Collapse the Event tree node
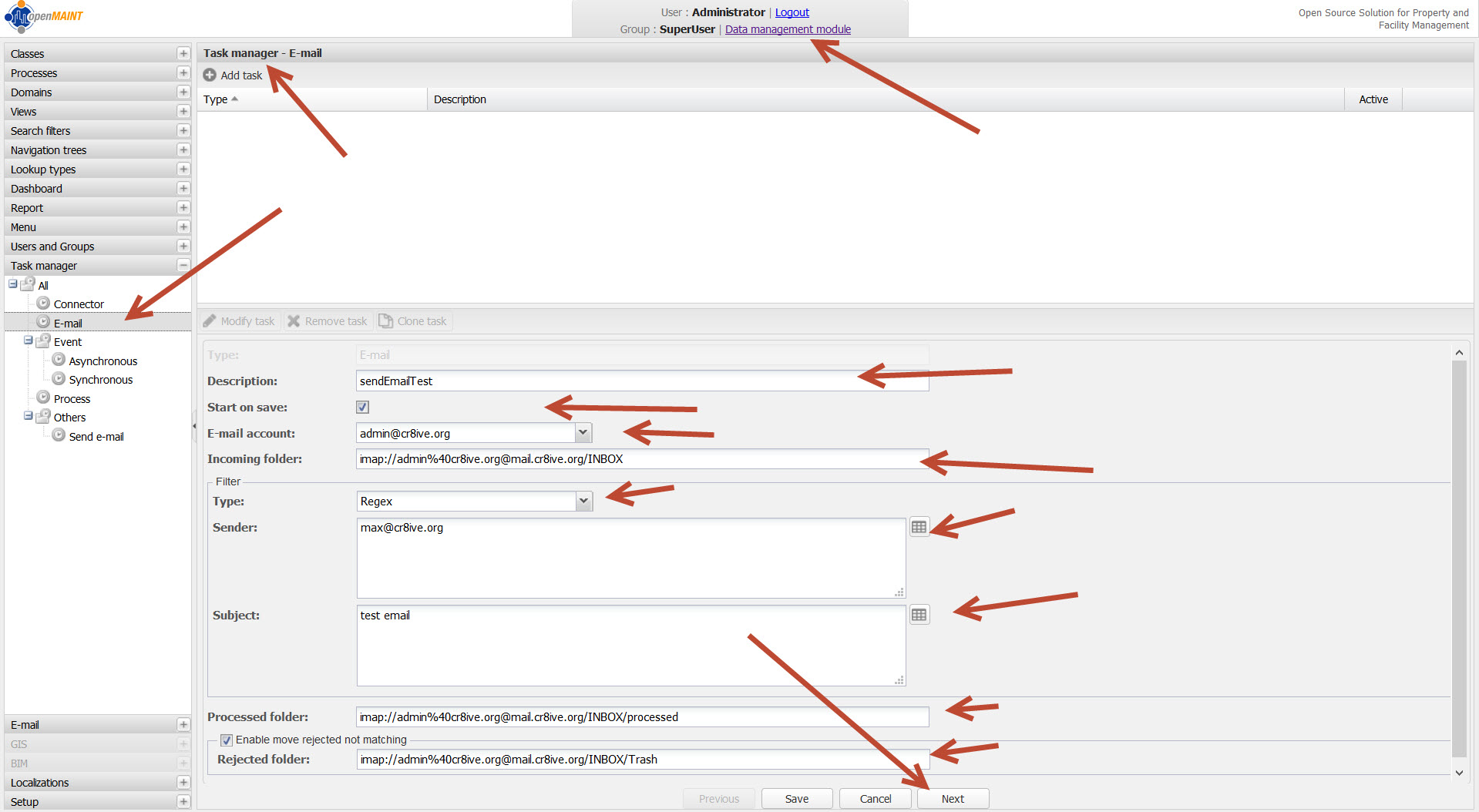Screen dimensions: 1479x812 pyautogui.click(x=29, y=341)
